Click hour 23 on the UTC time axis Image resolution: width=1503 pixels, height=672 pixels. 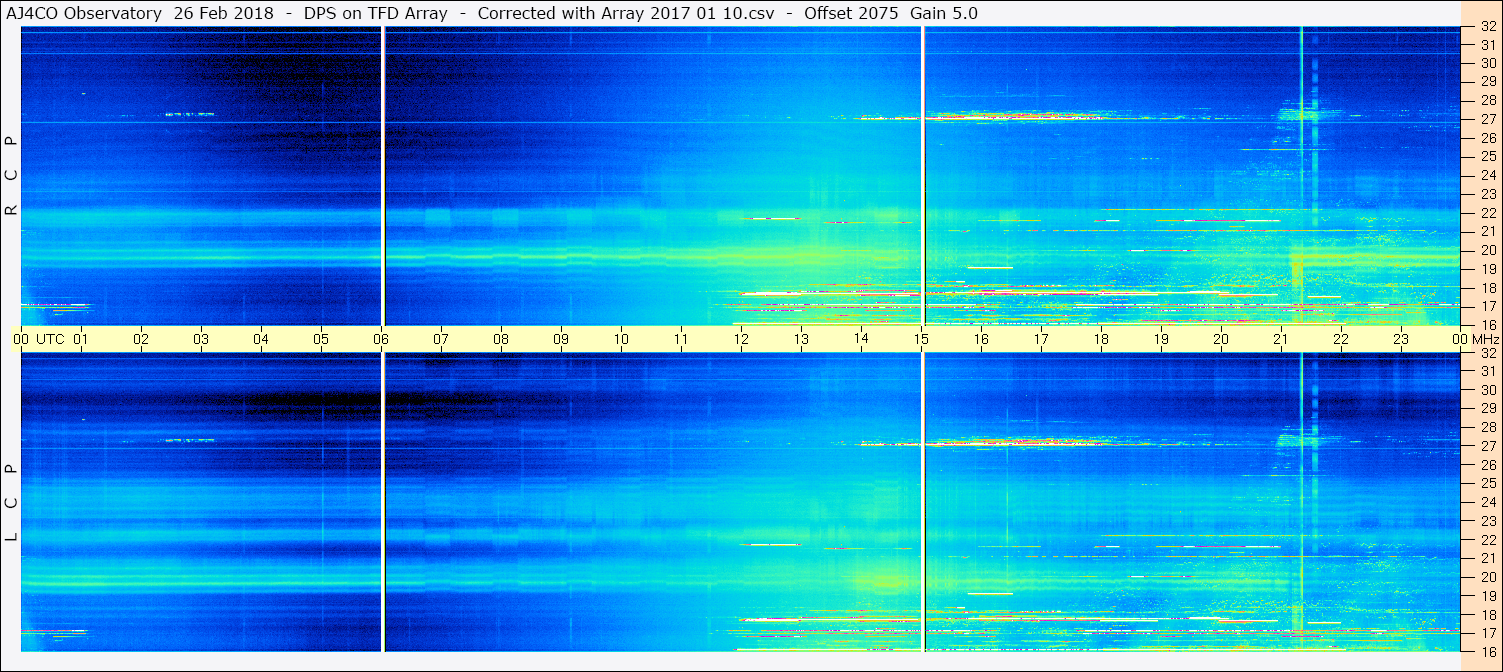pyautogui.click(x=1401, y=339)
